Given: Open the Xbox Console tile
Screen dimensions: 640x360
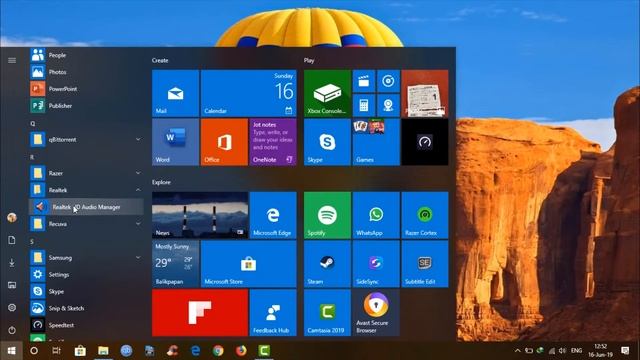Looking at the screenshot, I should point(327,93).
